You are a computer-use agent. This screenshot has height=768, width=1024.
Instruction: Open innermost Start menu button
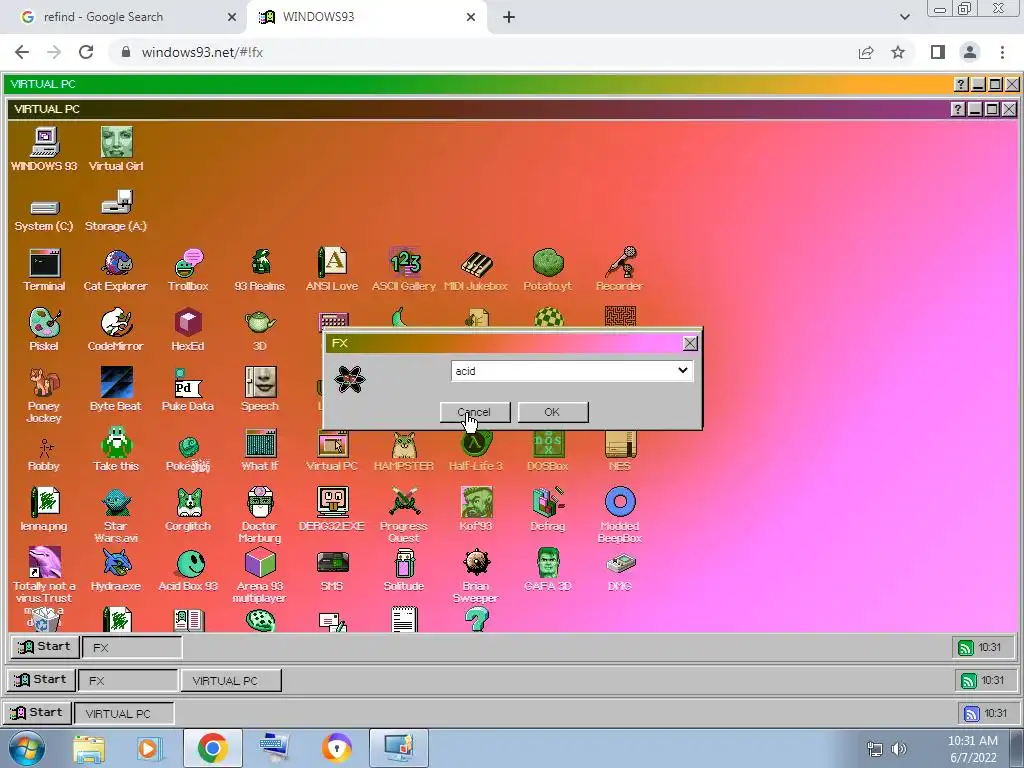point(44,647)
